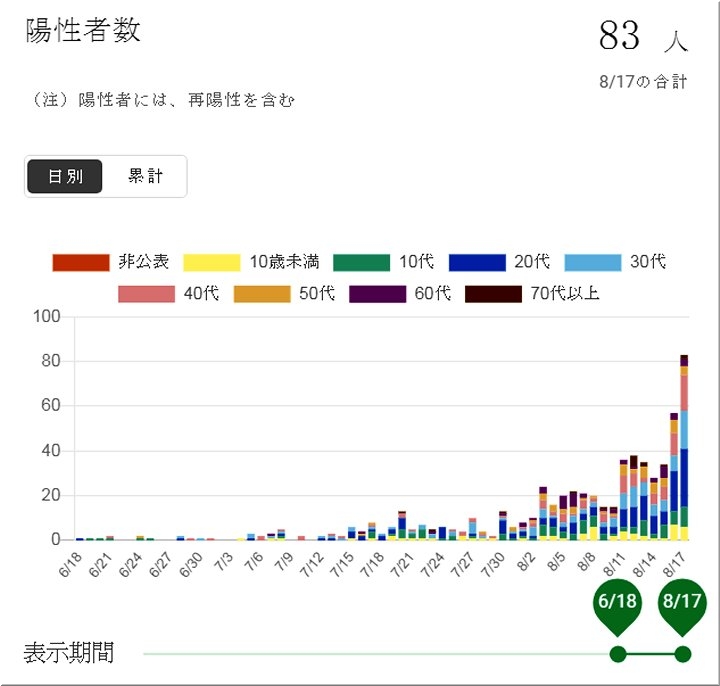Toggle the 非公表 red legend swatch
This screenshot has height=686, width=720.
point(79,262)
